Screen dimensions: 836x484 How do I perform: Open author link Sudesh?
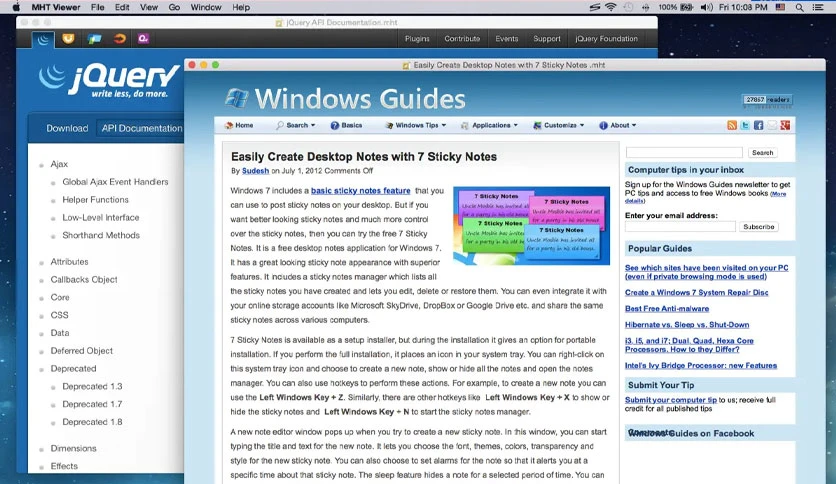[255, 171]
